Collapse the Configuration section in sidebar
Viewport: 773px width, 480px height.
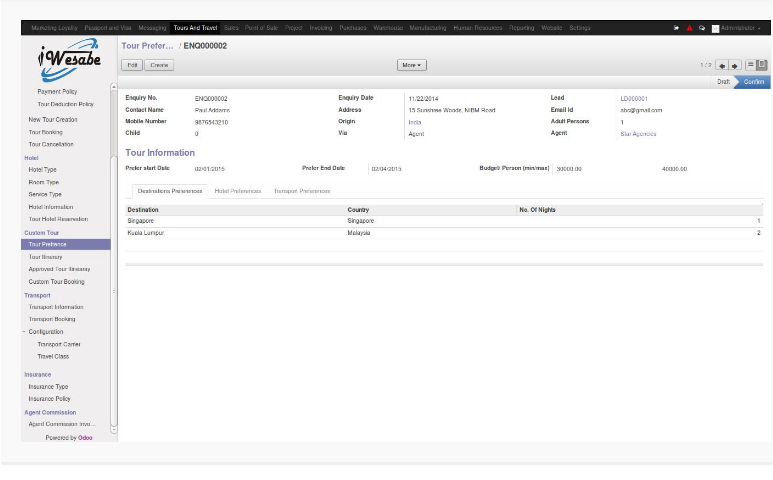pyautogui.click(x=24, y=332)
